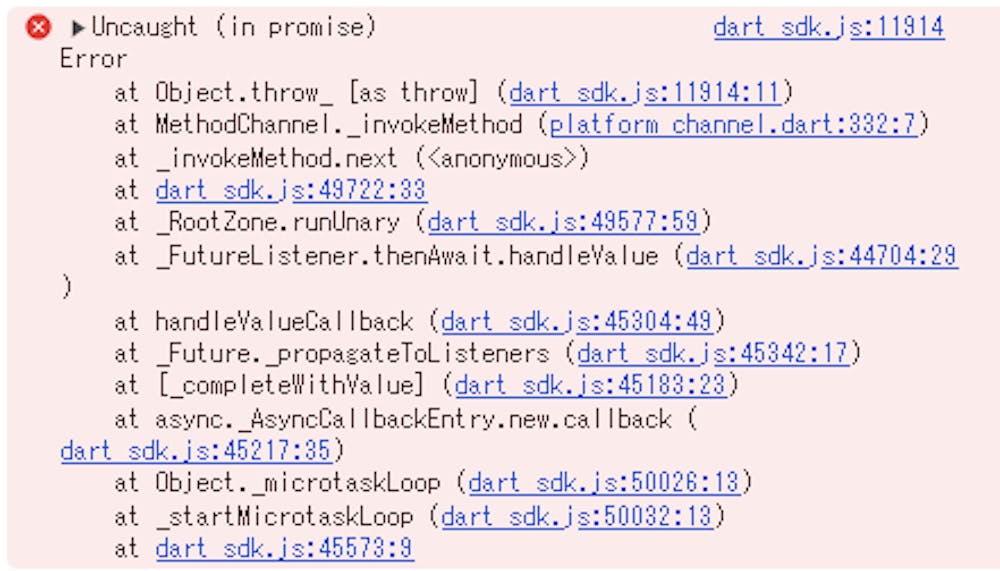The height and width of the screenshot is (571, 1000).
Task: Expand the Uncaught (in promise) error
Action: click(x=78, y=27)
